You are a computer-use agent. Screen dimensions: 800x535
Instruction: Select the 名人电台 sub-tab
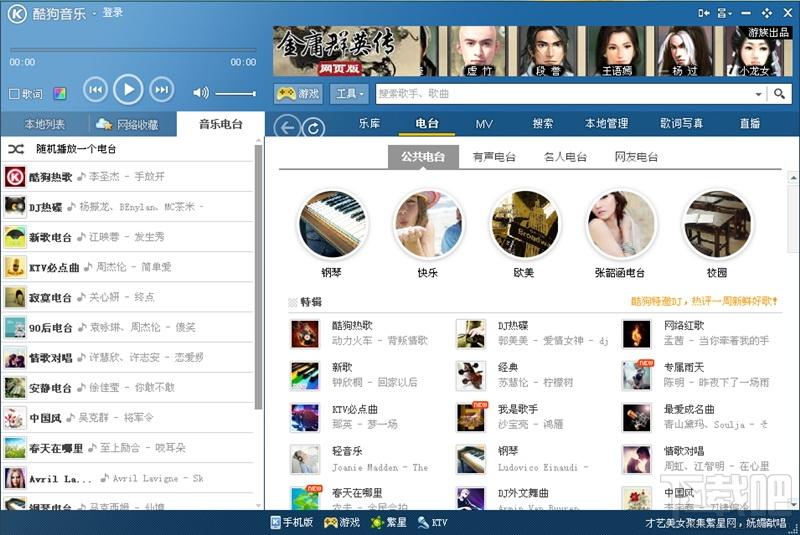[x=565, y=157]
